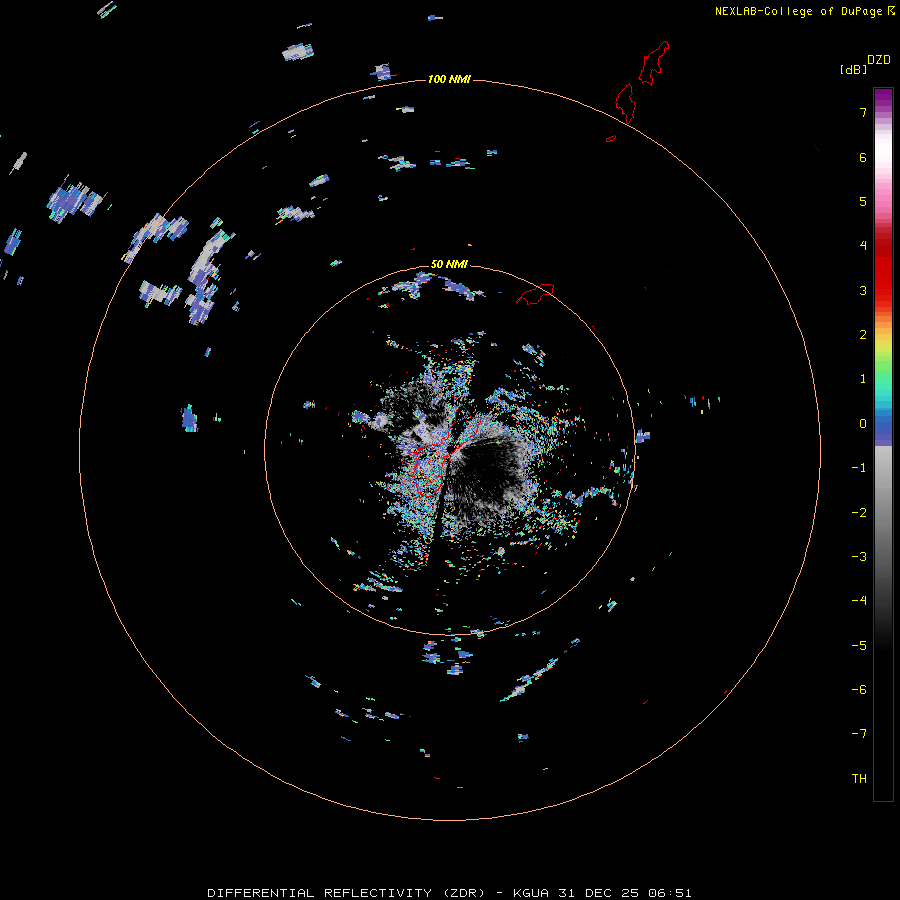This screenshot has height=900, width=900.
Task: Click the topmost red island outline beyond 100 NMI
Action: click(654, 63)
